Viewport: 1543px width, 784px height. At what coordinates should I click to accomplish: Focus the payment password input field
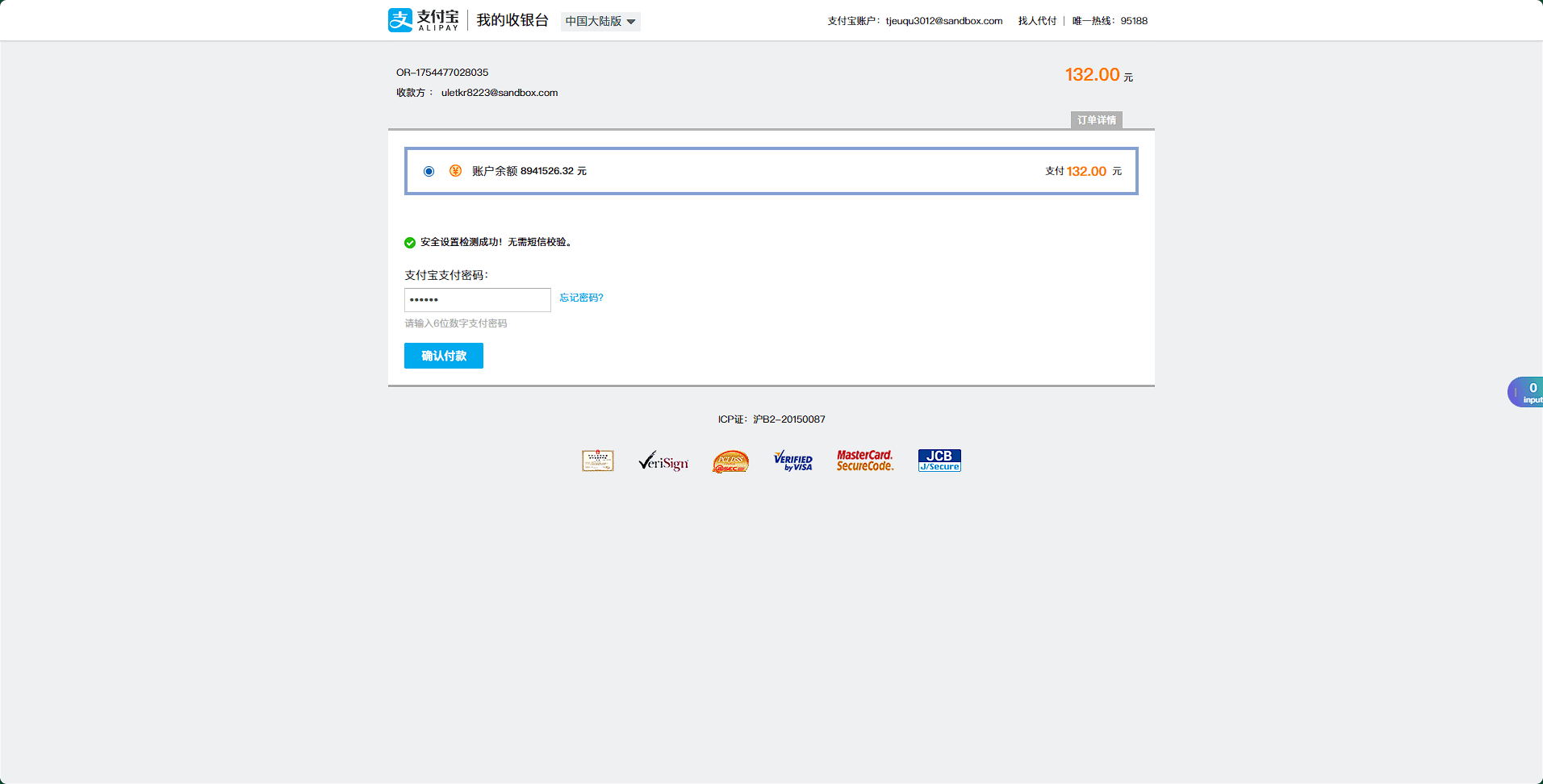[x=477, y=300]
